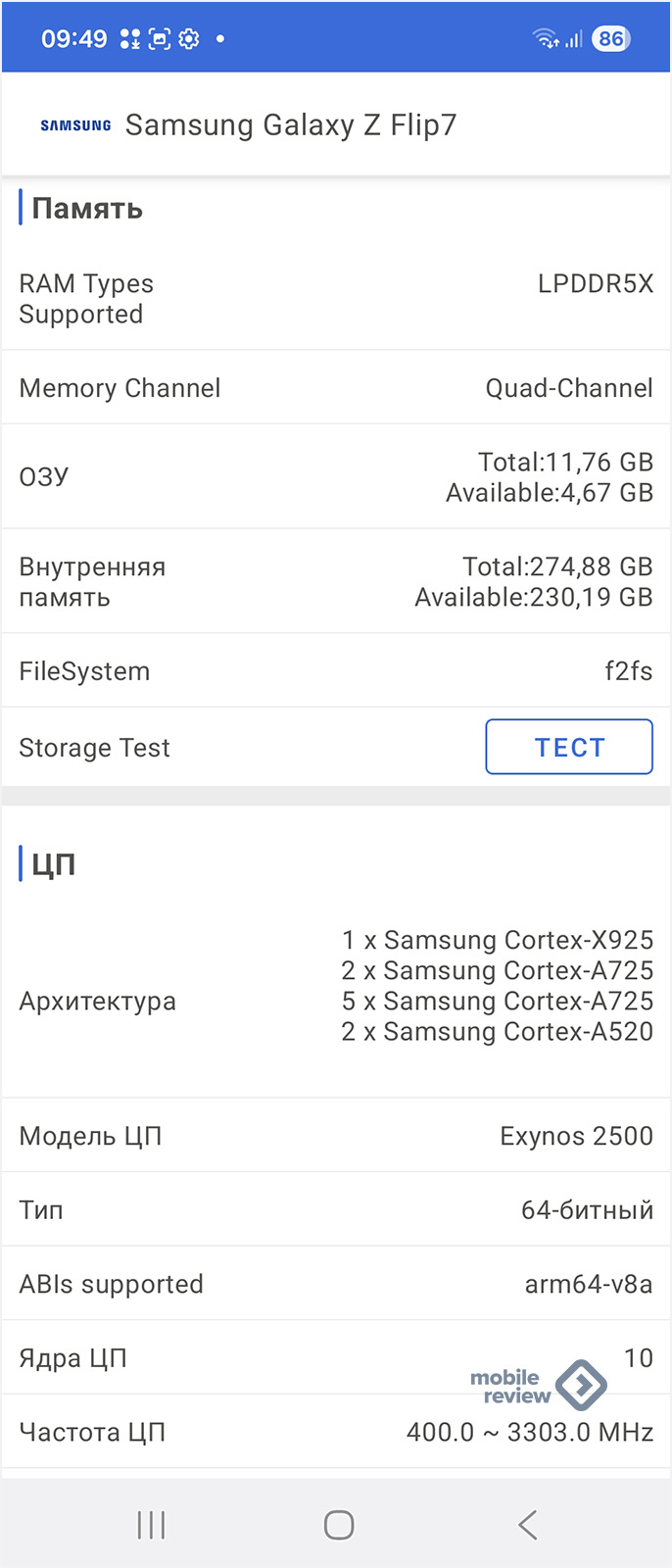The width and height of the screenshot is (672, 1568).
Task: Tap the battery level indicator showing 86
Action: pos(611,39)
